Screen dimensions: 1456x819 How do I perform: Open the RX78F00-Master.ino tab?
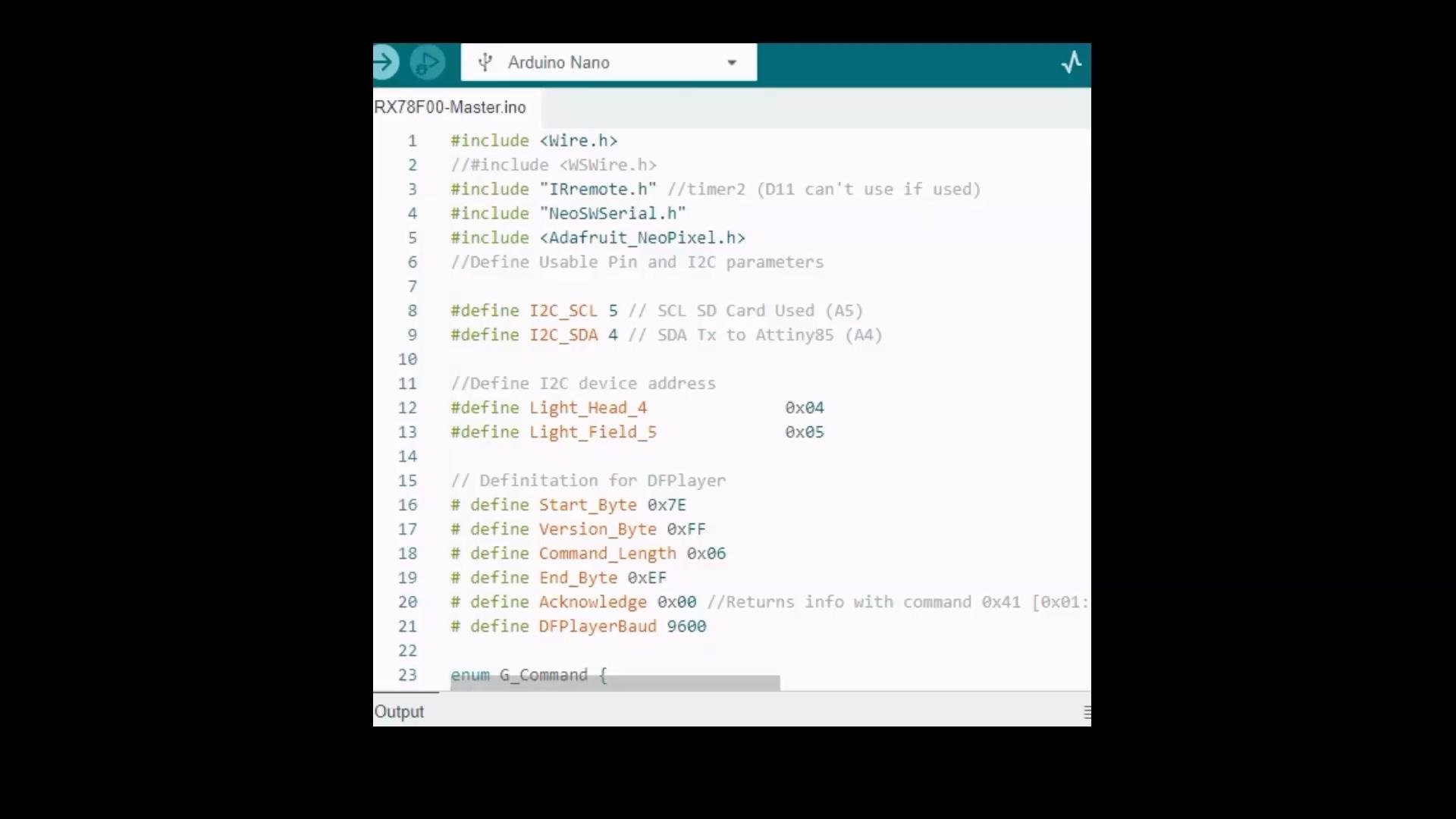pos(449,106)
